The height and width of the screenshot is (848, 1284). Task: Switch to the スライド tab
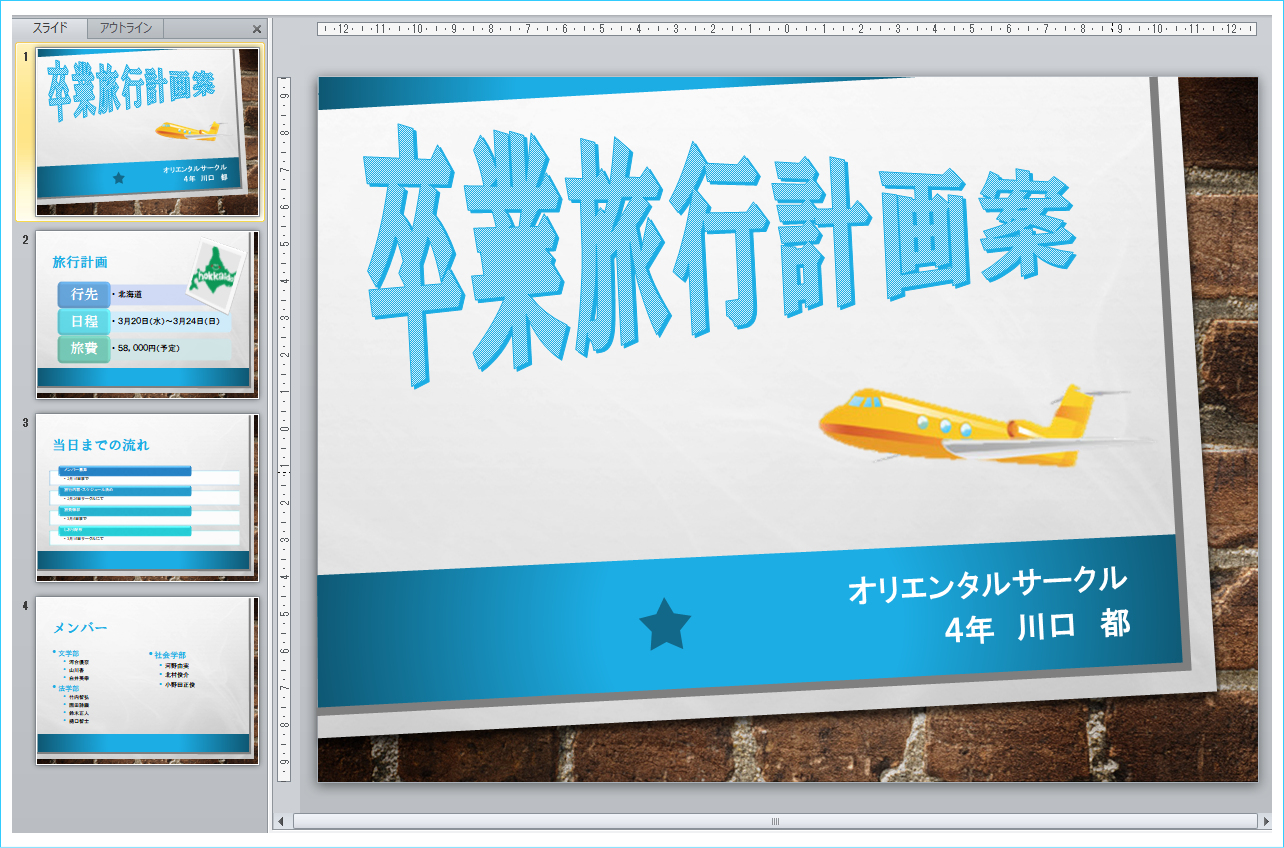click(x=50, y=28)
